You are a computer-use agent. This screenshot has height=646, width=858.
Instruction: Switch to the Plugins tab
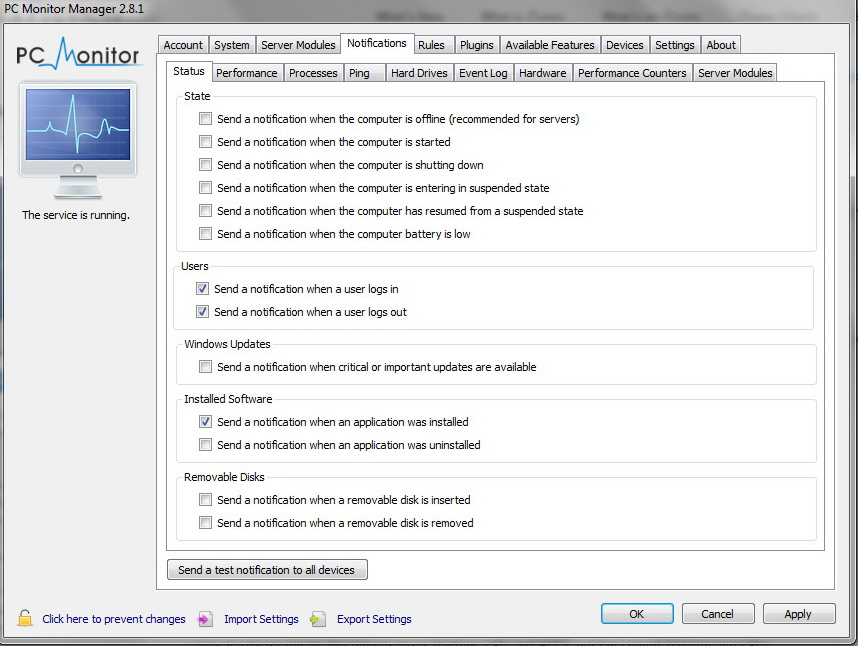477,45
